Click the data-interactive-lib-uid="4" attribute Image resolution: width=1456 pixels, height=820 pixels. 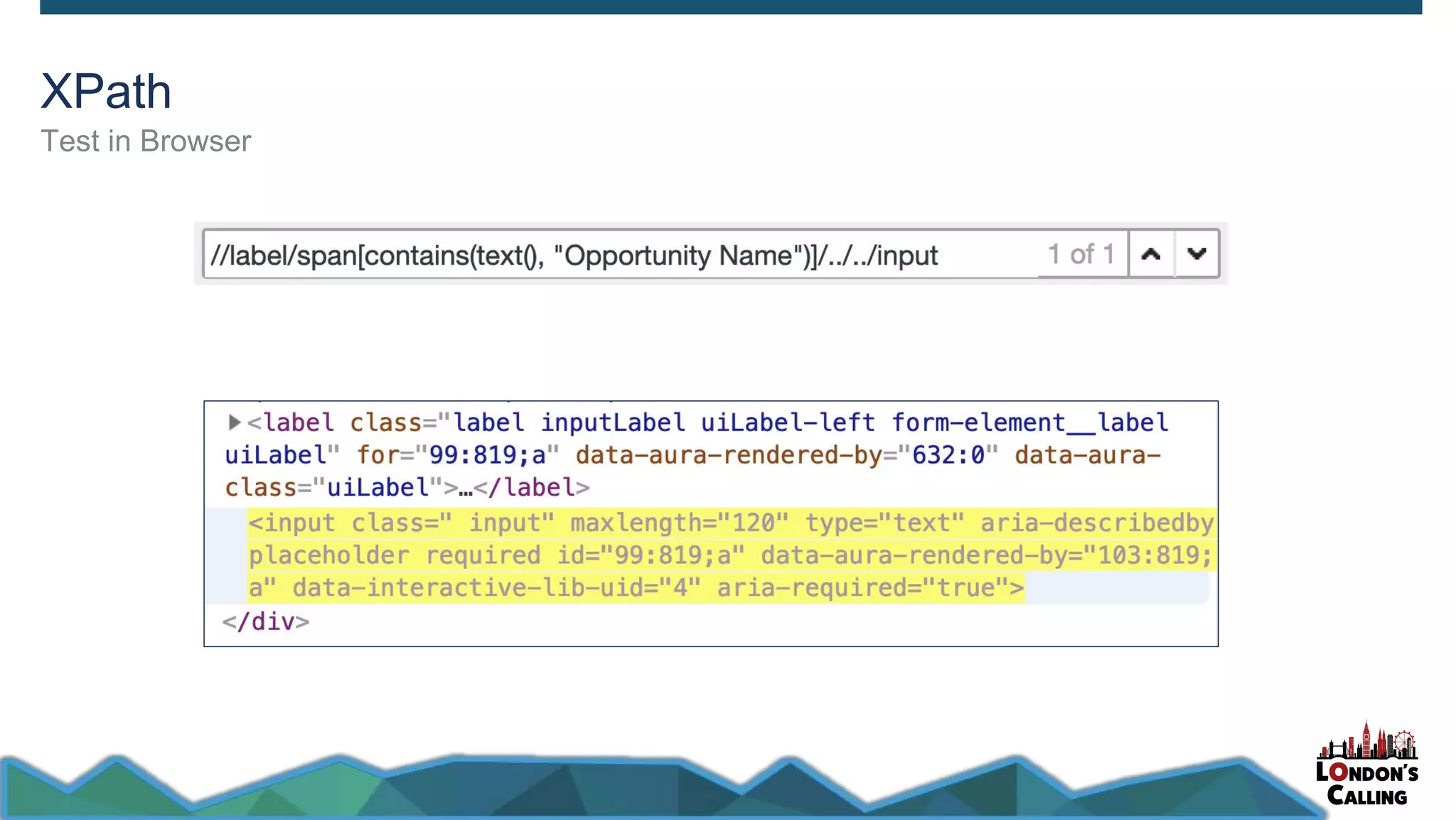tap(496, 588)
